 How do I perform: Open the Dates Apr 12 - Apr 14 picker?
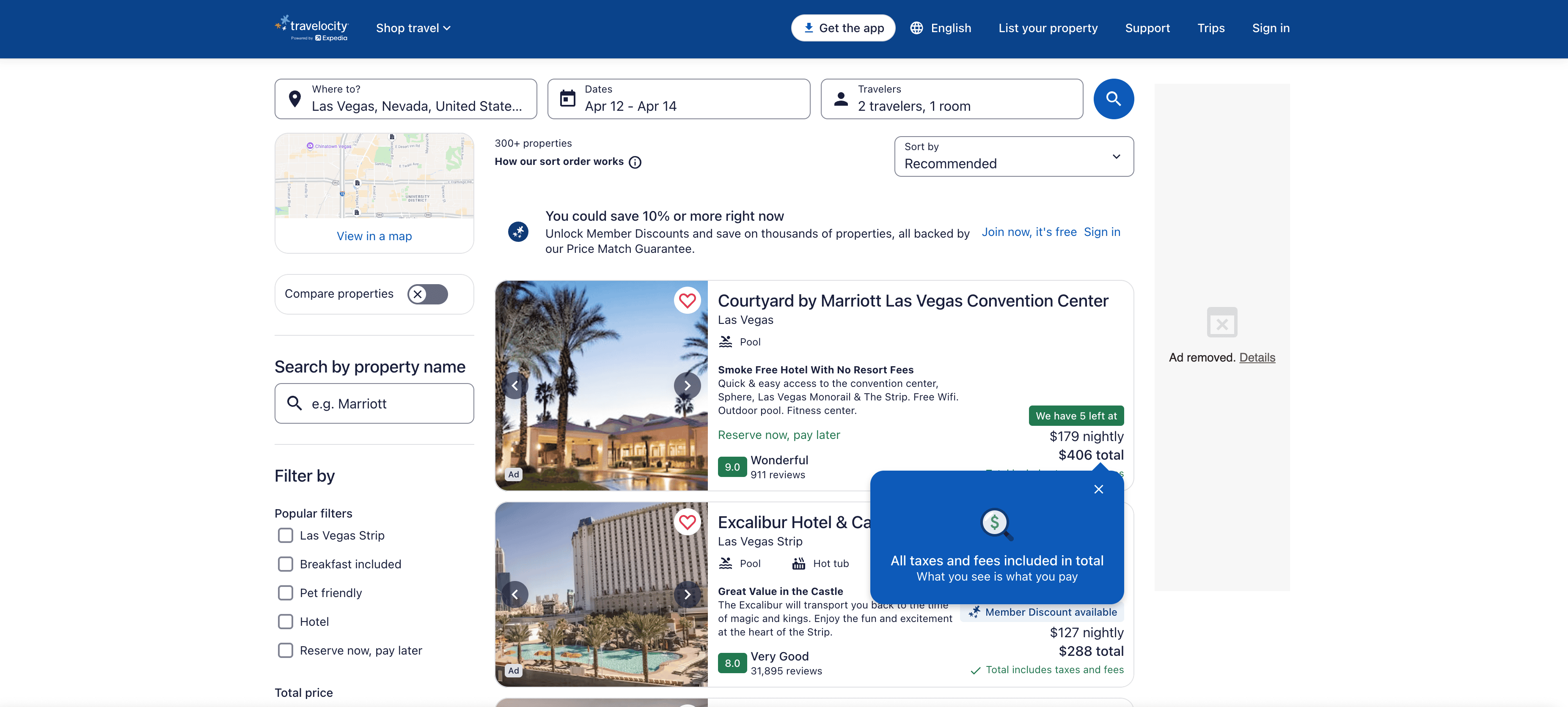678,99
